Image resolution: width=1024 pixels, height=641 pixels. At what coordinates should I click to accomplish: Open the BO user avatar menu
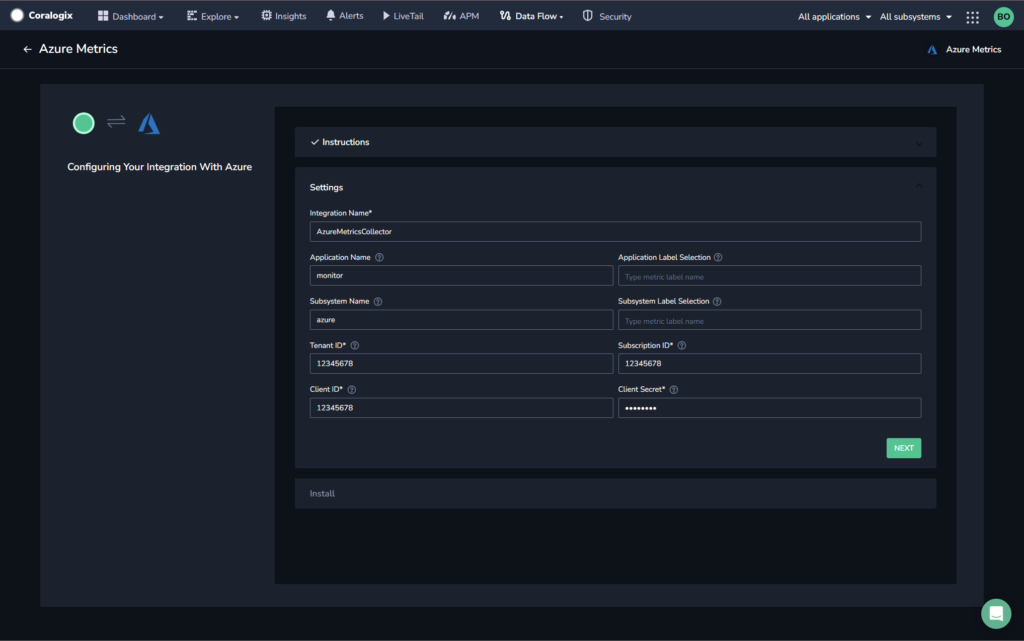pos(1003,17)
